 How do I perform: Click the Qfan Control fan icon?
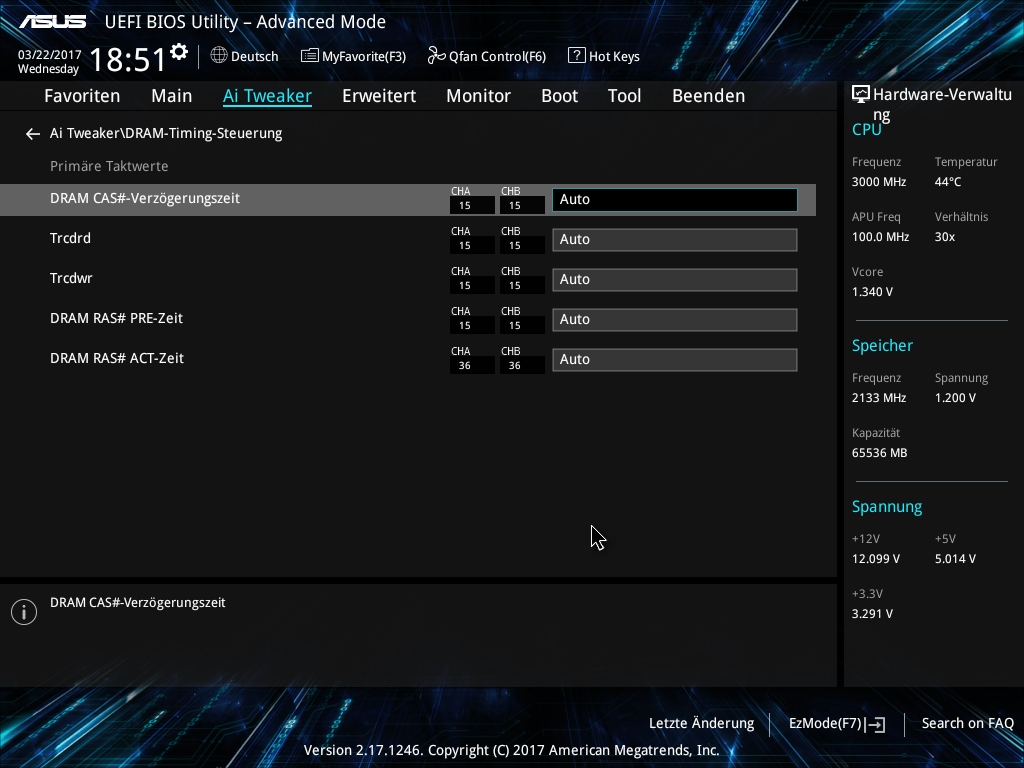(436, 56)
